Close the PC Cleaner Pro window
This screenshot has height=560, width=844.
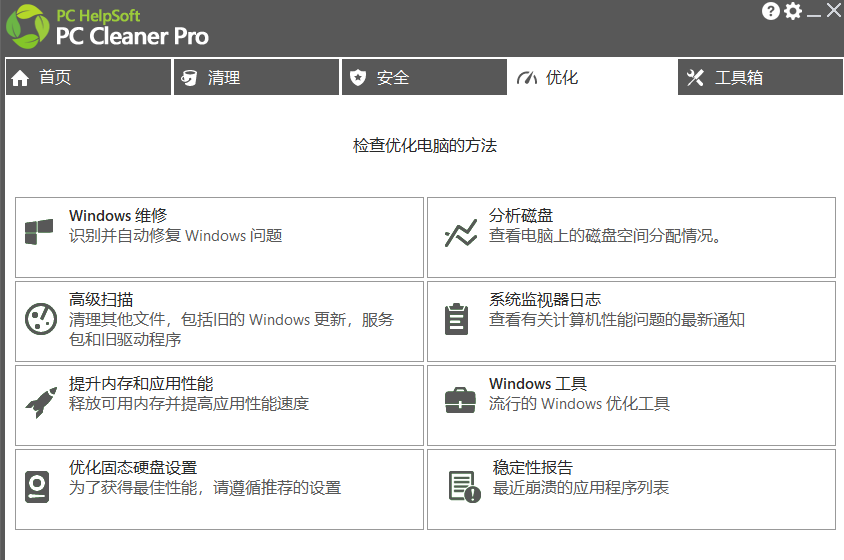834,10
